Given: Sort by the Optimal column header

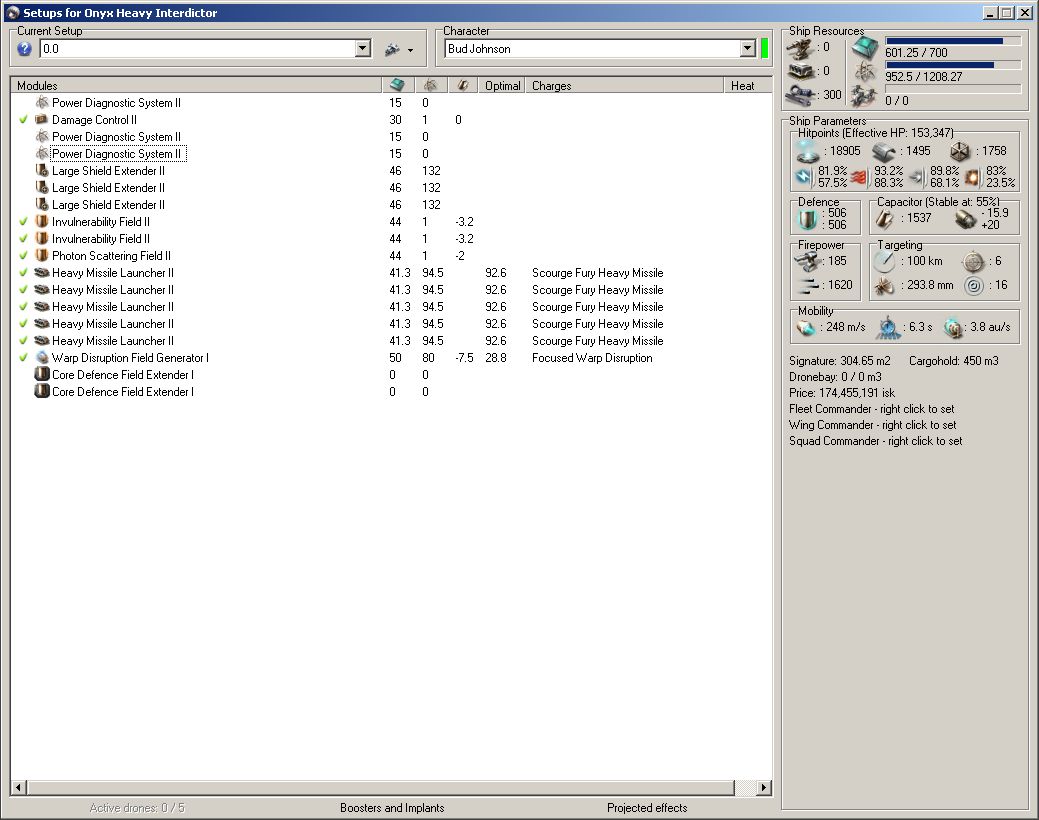Looking at the screenshot, I should point(502,86).
